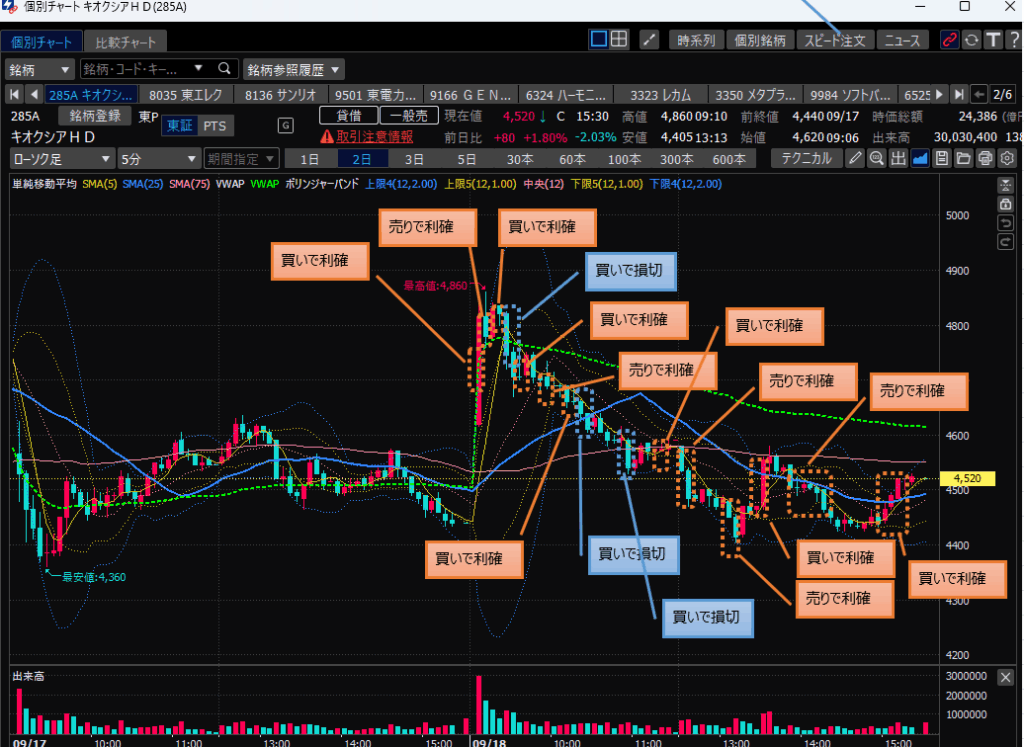The image size is (1024, 747).
Task: Select the 8035 東エレク stock tab
Action: click(x=186, y=95)
